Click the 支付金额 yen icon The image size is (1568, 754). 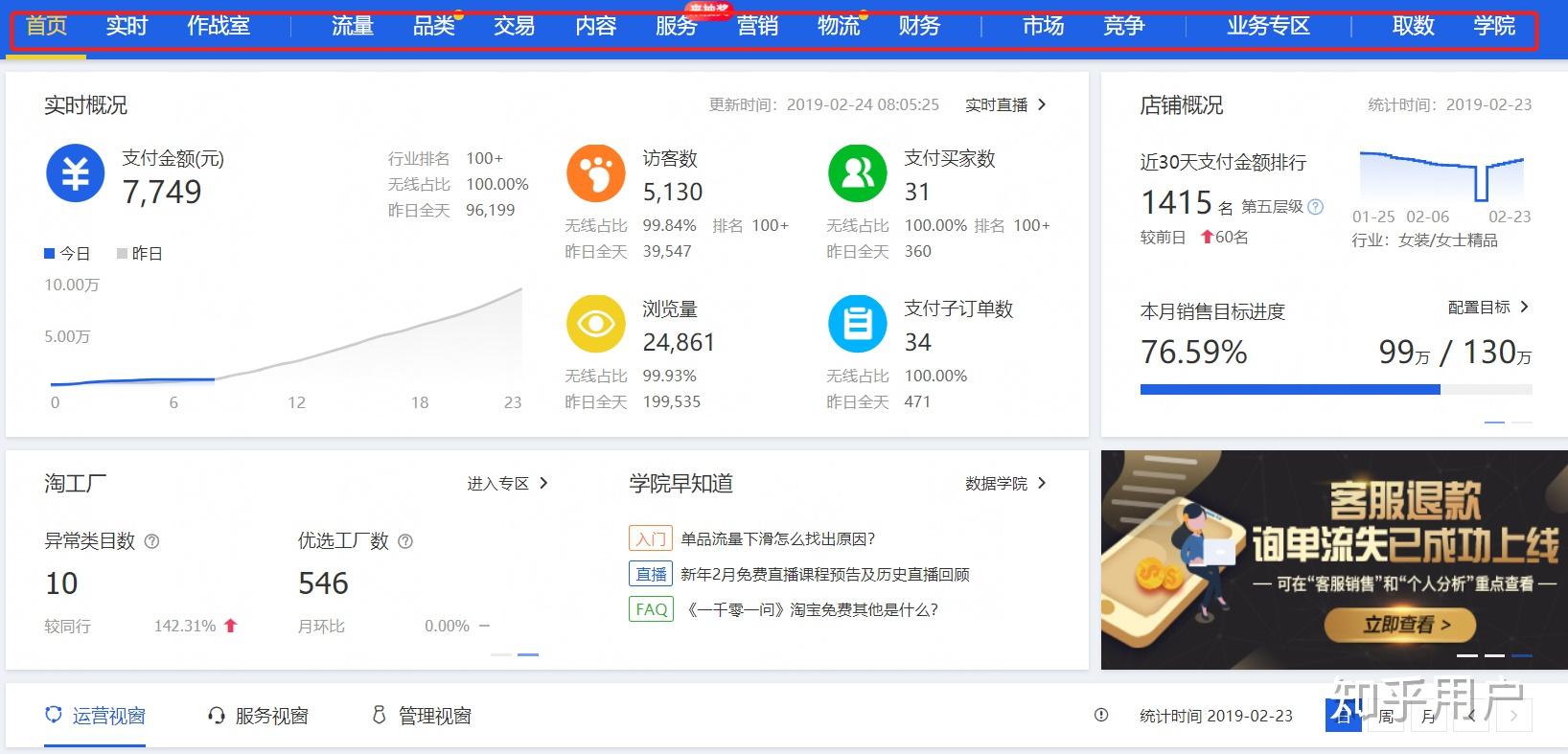pos(76,173)
